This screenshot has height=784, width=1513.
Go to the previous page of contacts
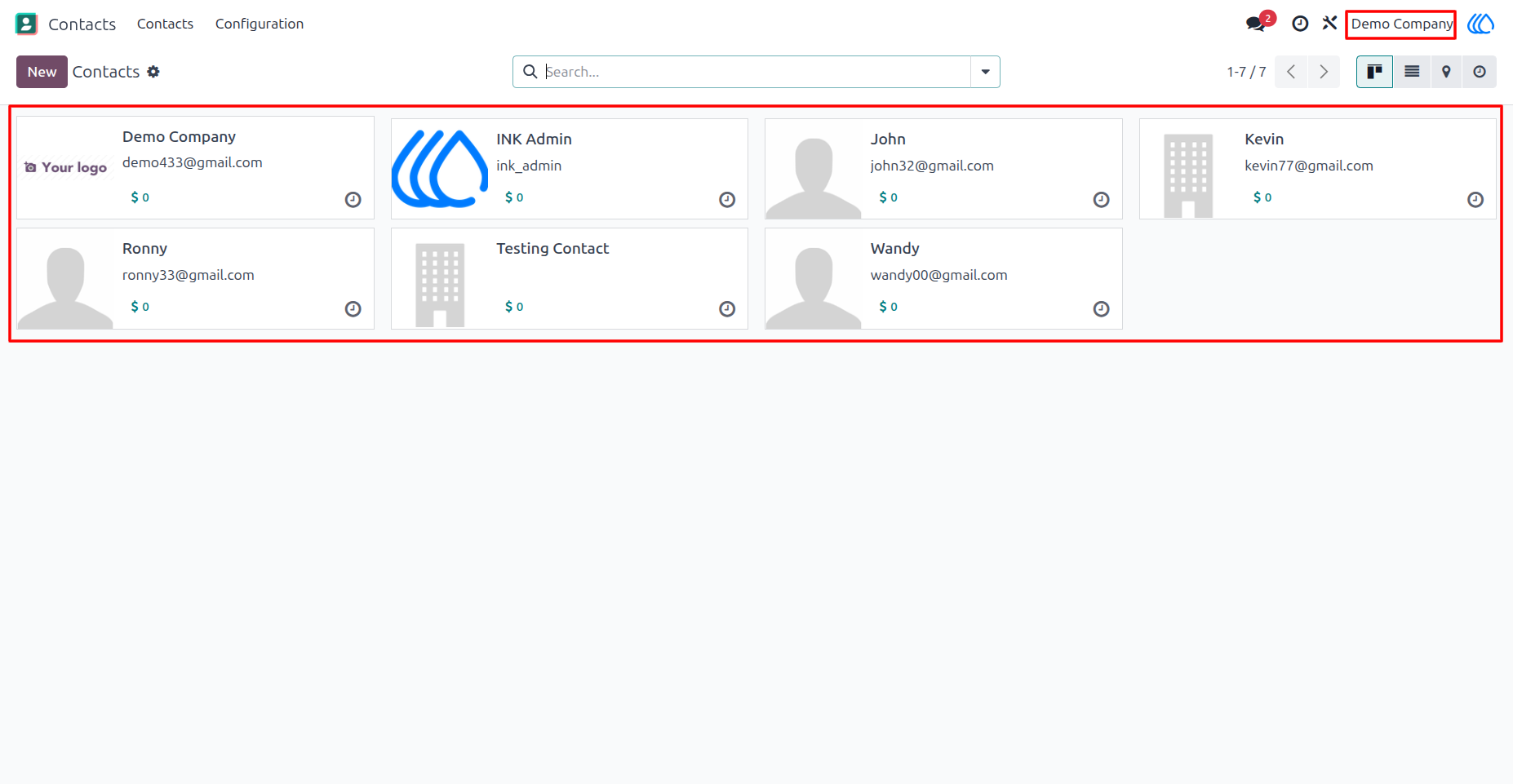1291,72
